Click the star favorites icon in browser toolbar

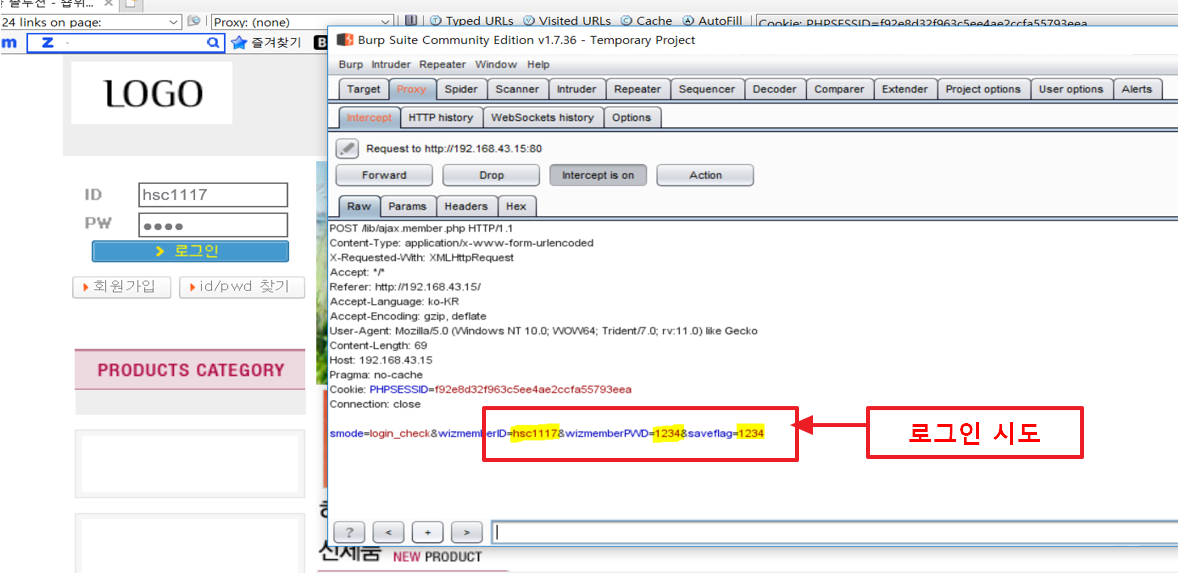point(238,43)
